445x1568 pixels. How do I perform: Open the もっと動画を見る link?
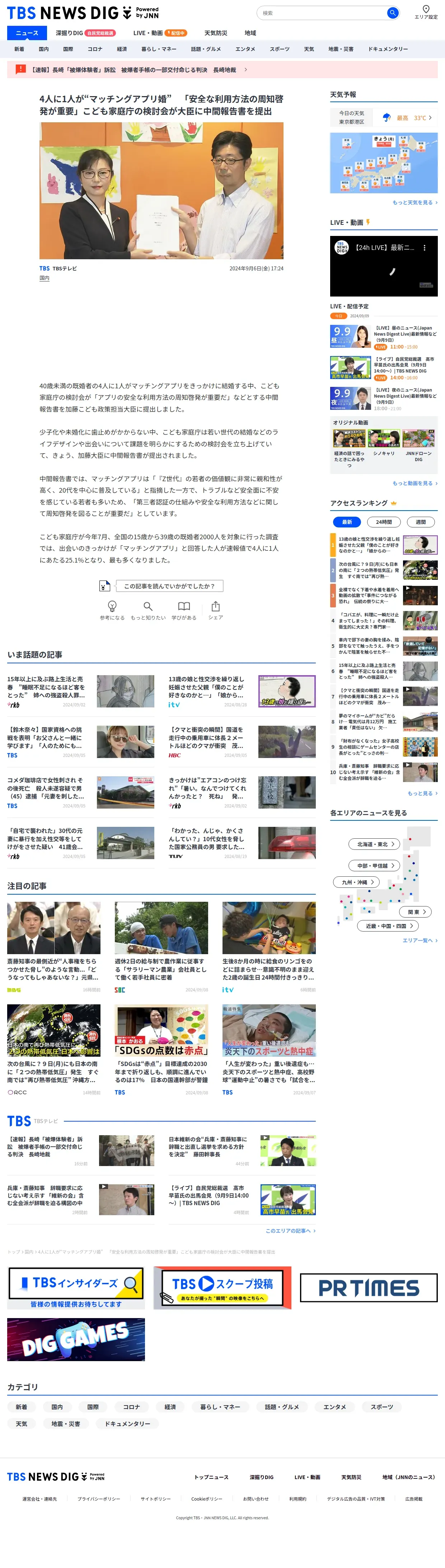(414, 483)
